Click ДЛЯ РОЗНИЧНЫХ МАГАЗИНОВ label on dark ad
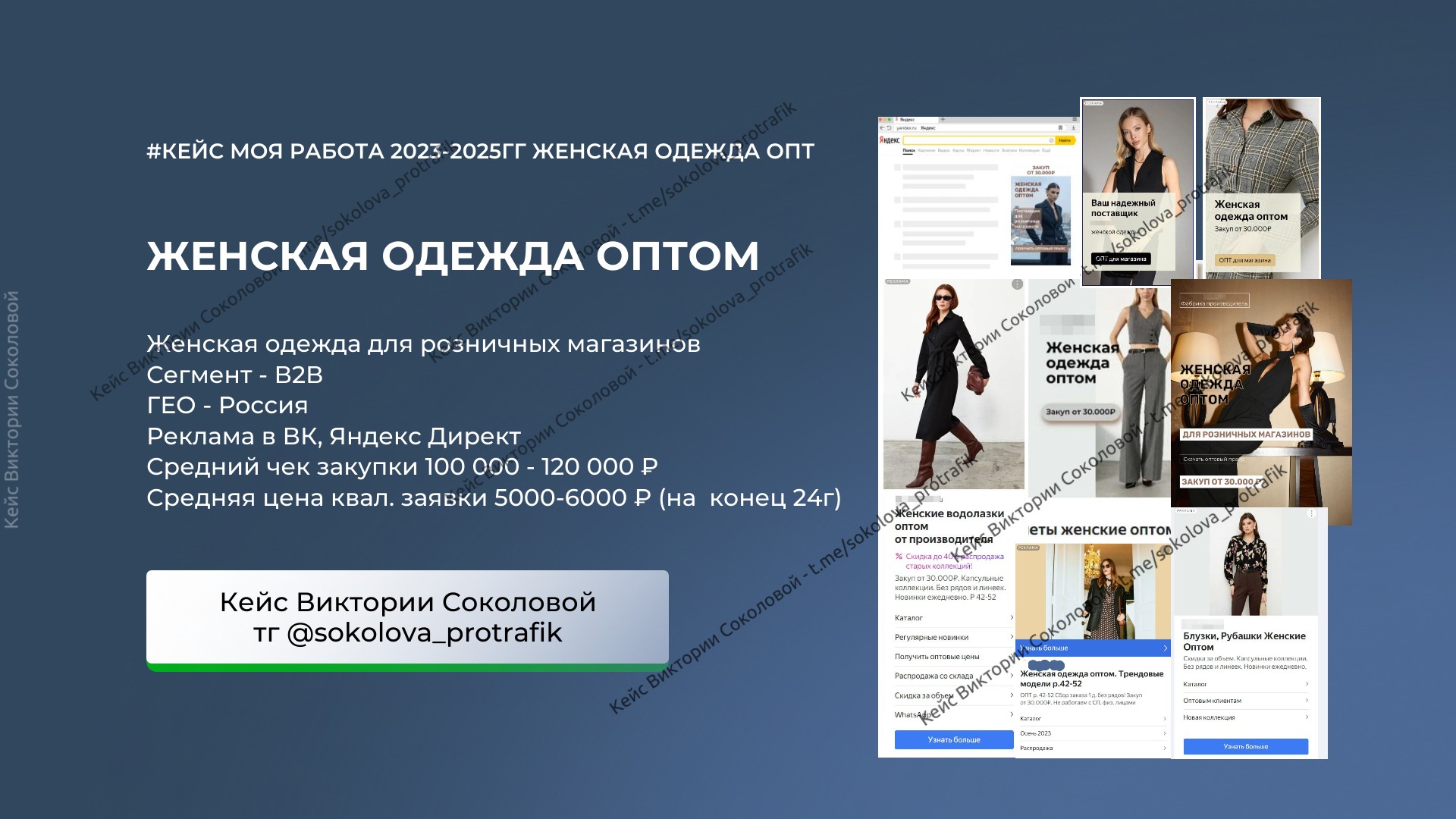Image resolution: width=1456 pixels, height=819 pixels. (1246, 435)
